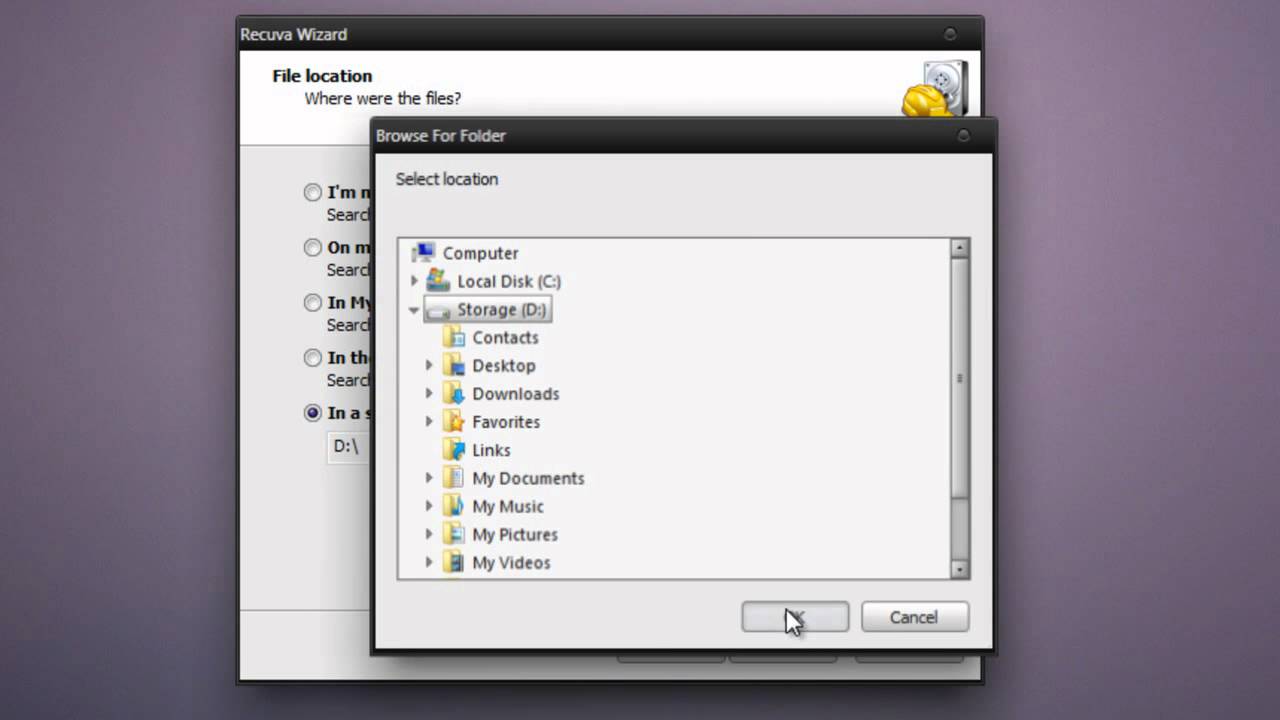Click the Desktop folder icon
Viewport: 1280px width, 720px height.
pyautogui.click(x=454, y=365)
